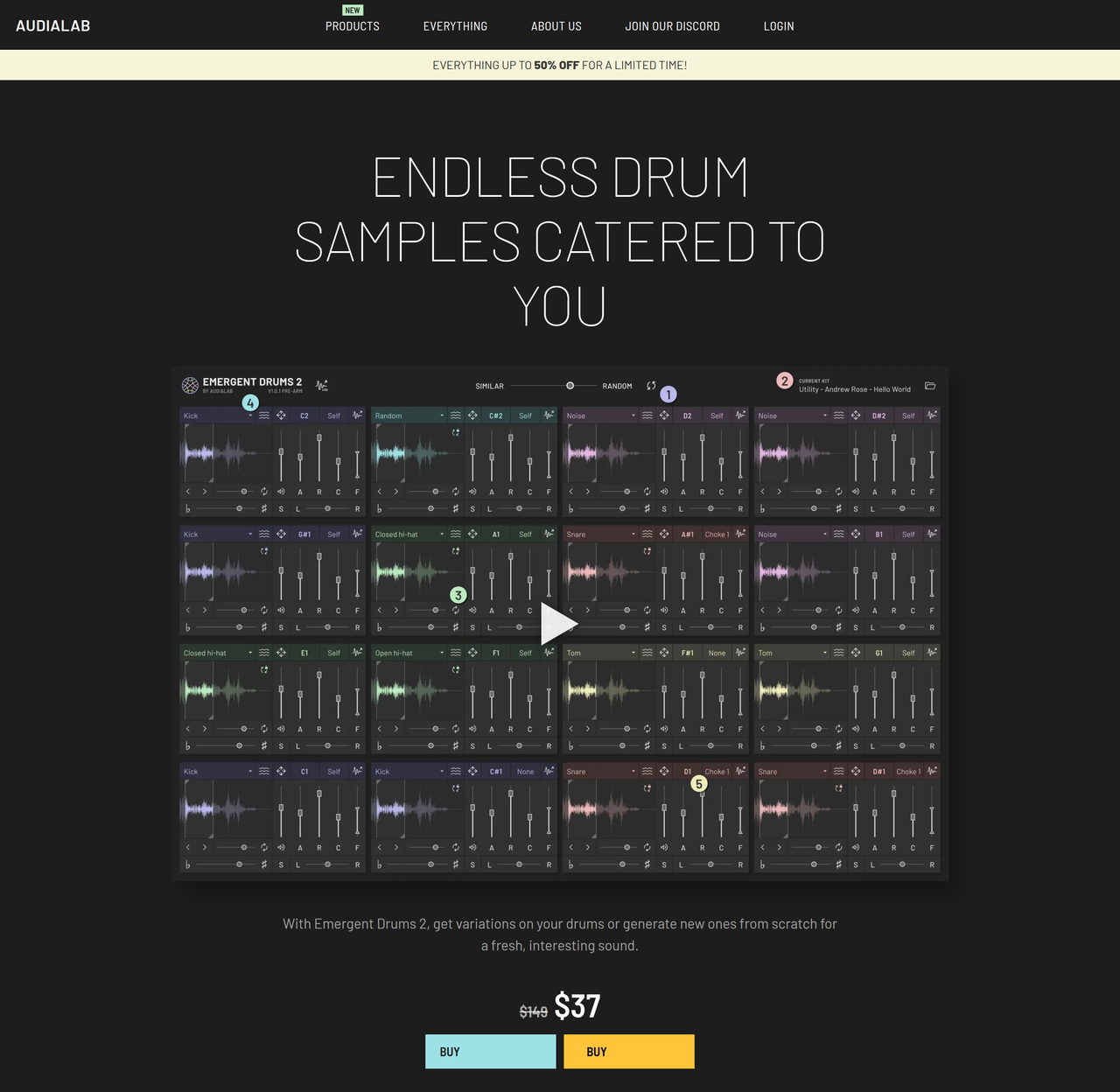
Task: Adjust the L-R pan slider on C2 pad
Action: pos(327,509)
